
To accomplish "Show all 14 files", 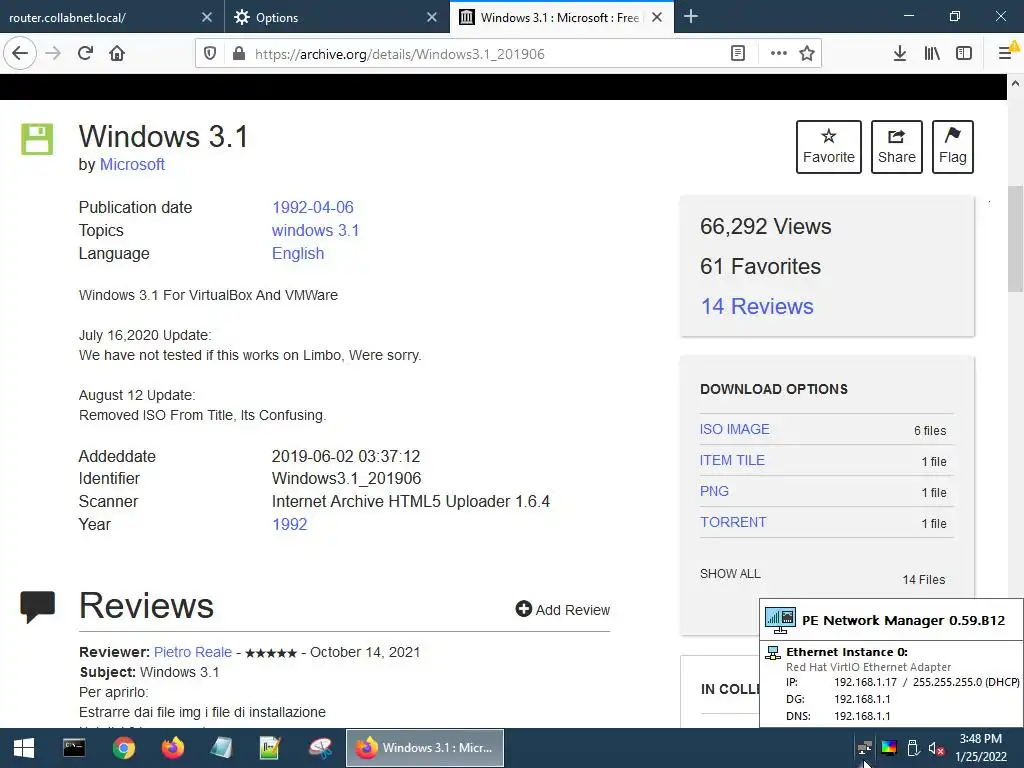I will coord(730,573).
